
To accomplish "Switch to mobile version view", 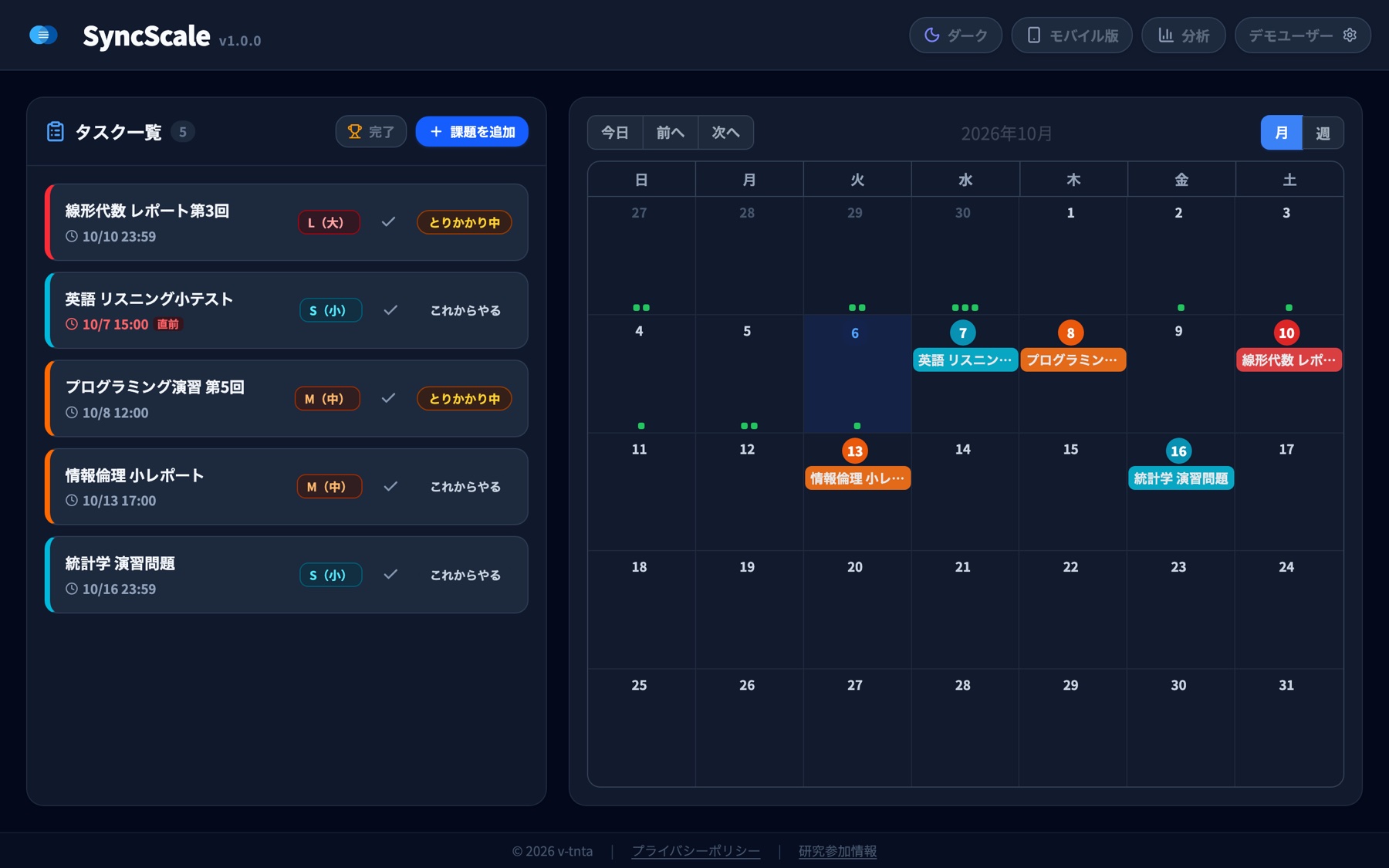I will [1072, 35].
